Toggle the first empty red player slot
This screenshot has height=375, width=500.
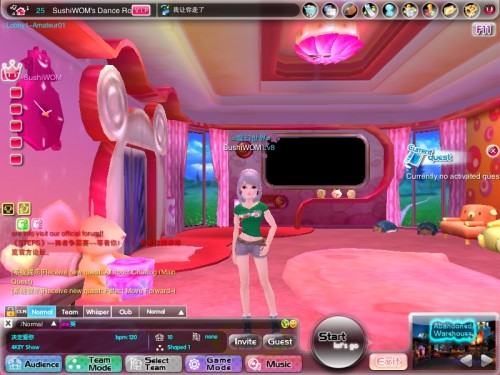click(x=16, y=93)
